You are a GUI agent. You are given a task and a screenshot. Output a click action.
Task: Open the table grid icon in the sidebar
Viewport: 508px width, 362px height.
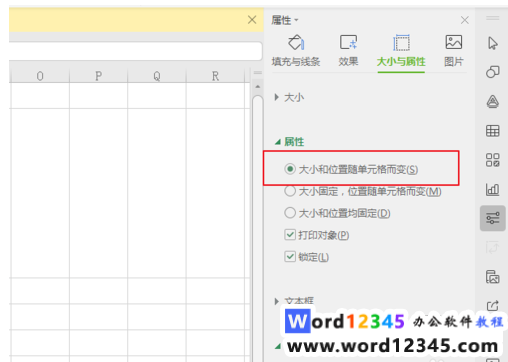click(493, 131)
